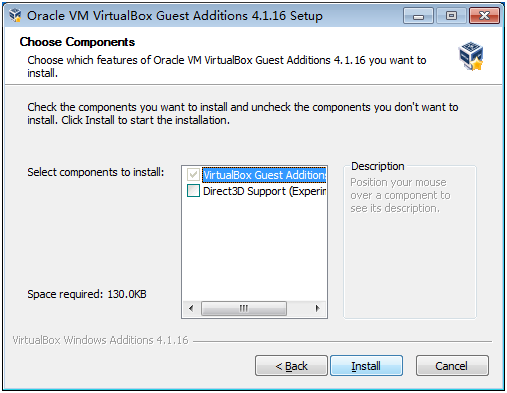The width and height of the screenshot is (507, 393).
Task: Click the VirtualBox icon in title bar
Action: (15, 15)
